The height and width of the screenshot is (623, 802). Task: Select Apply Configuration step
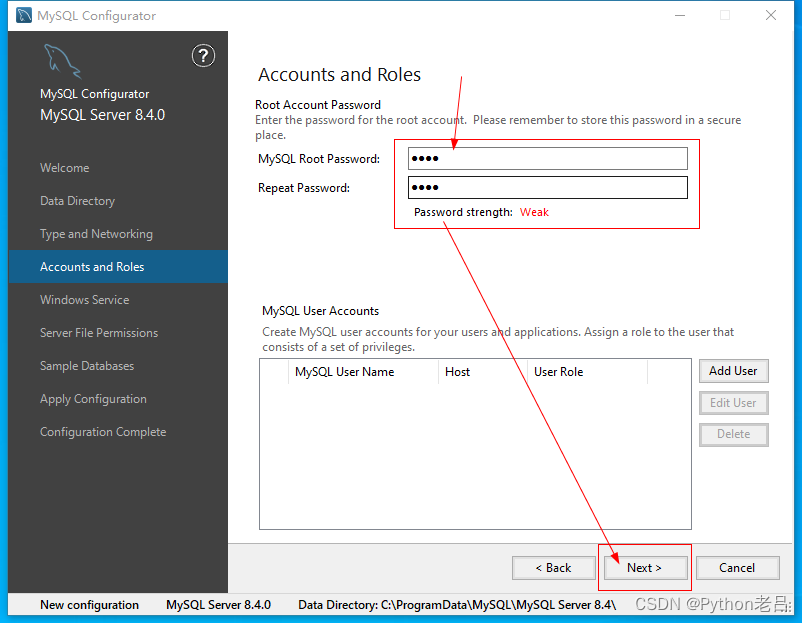tap(93, 398)
